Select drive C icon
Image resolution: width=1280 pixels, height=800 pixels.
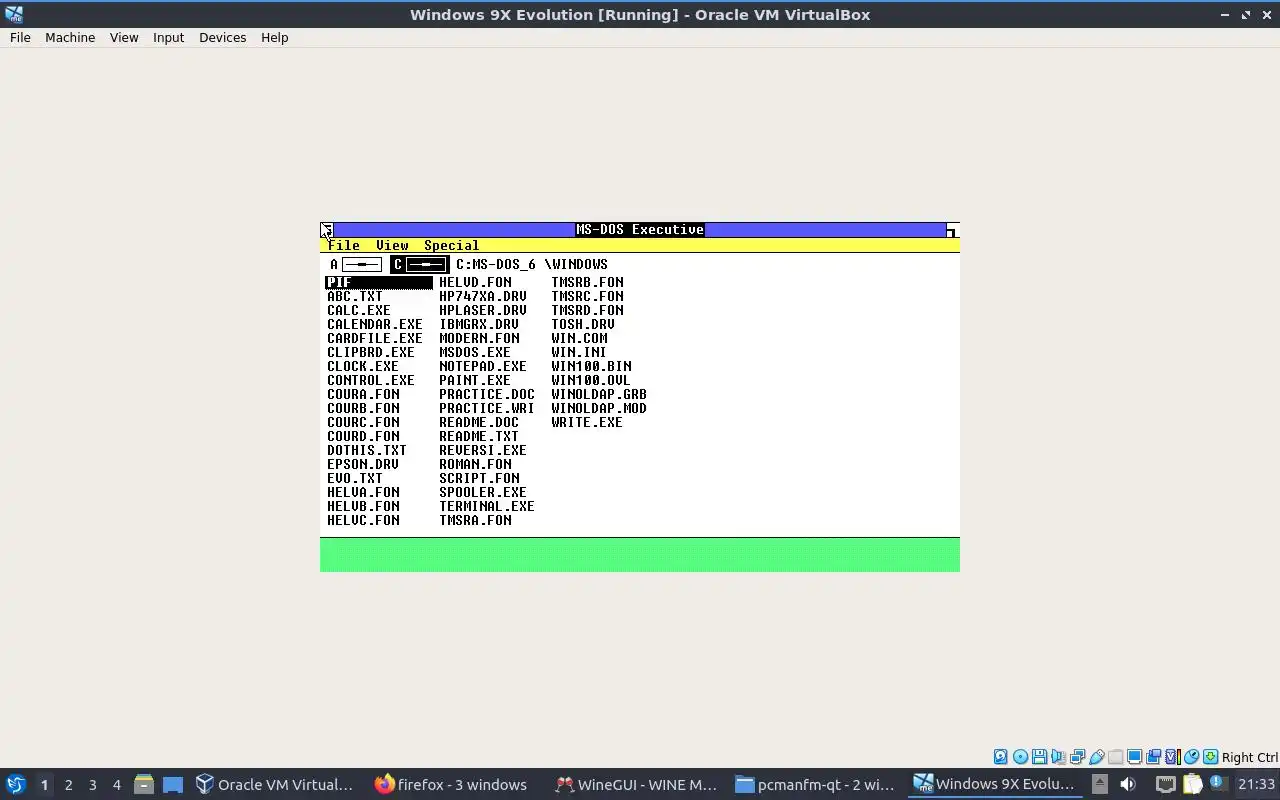(x=419, y=264)
